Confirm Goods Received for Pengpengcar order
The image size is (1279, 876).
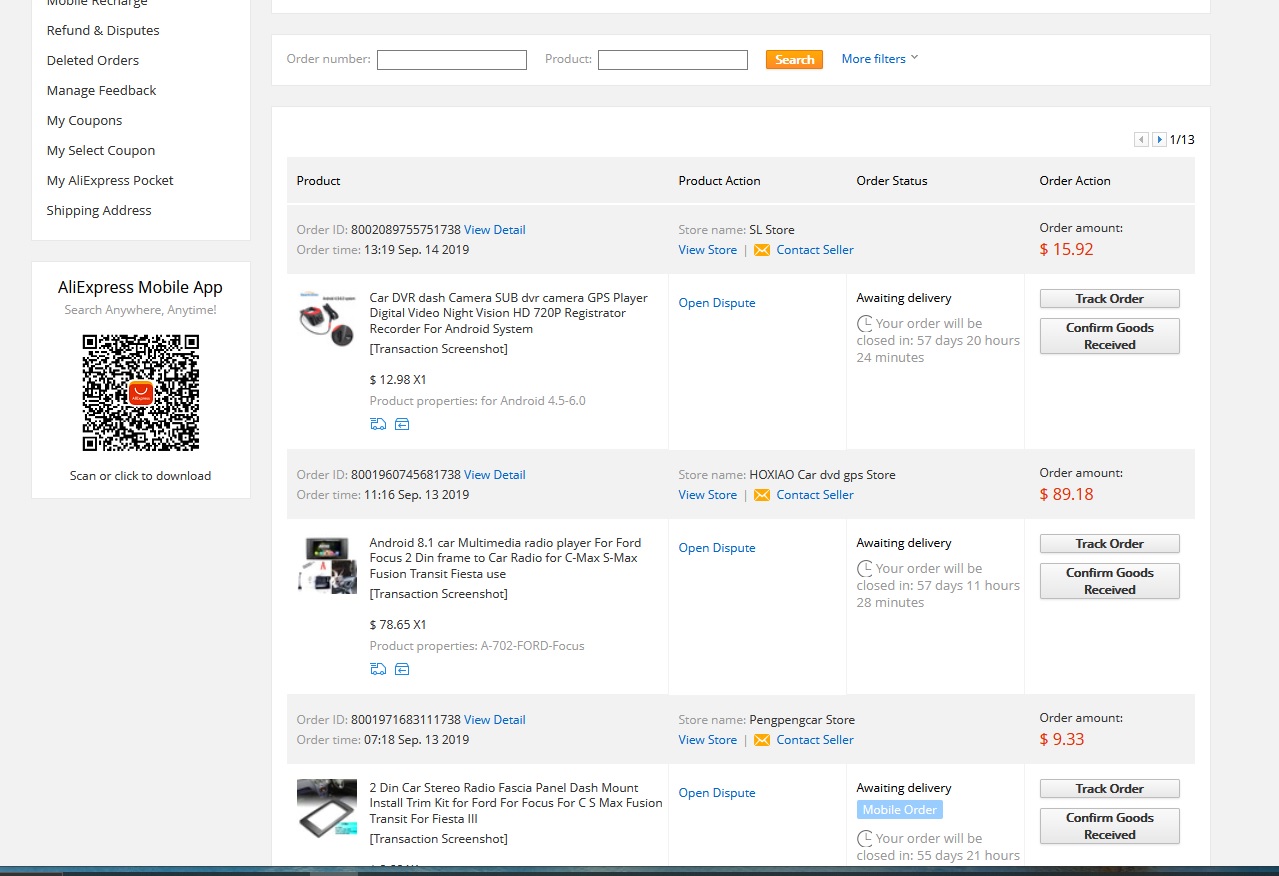tap(1110, 826)
